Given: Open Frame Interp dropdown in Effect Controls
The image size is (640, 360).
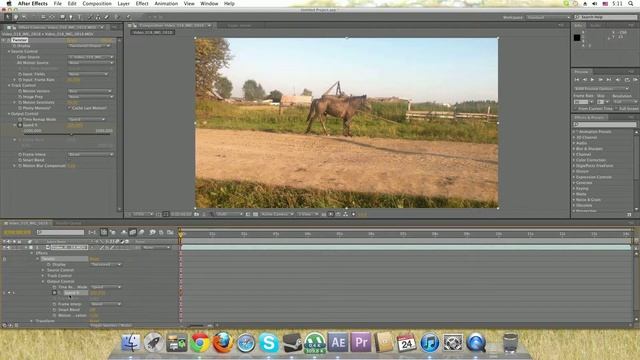Looking at the screenshot, I should pos(91,154).
